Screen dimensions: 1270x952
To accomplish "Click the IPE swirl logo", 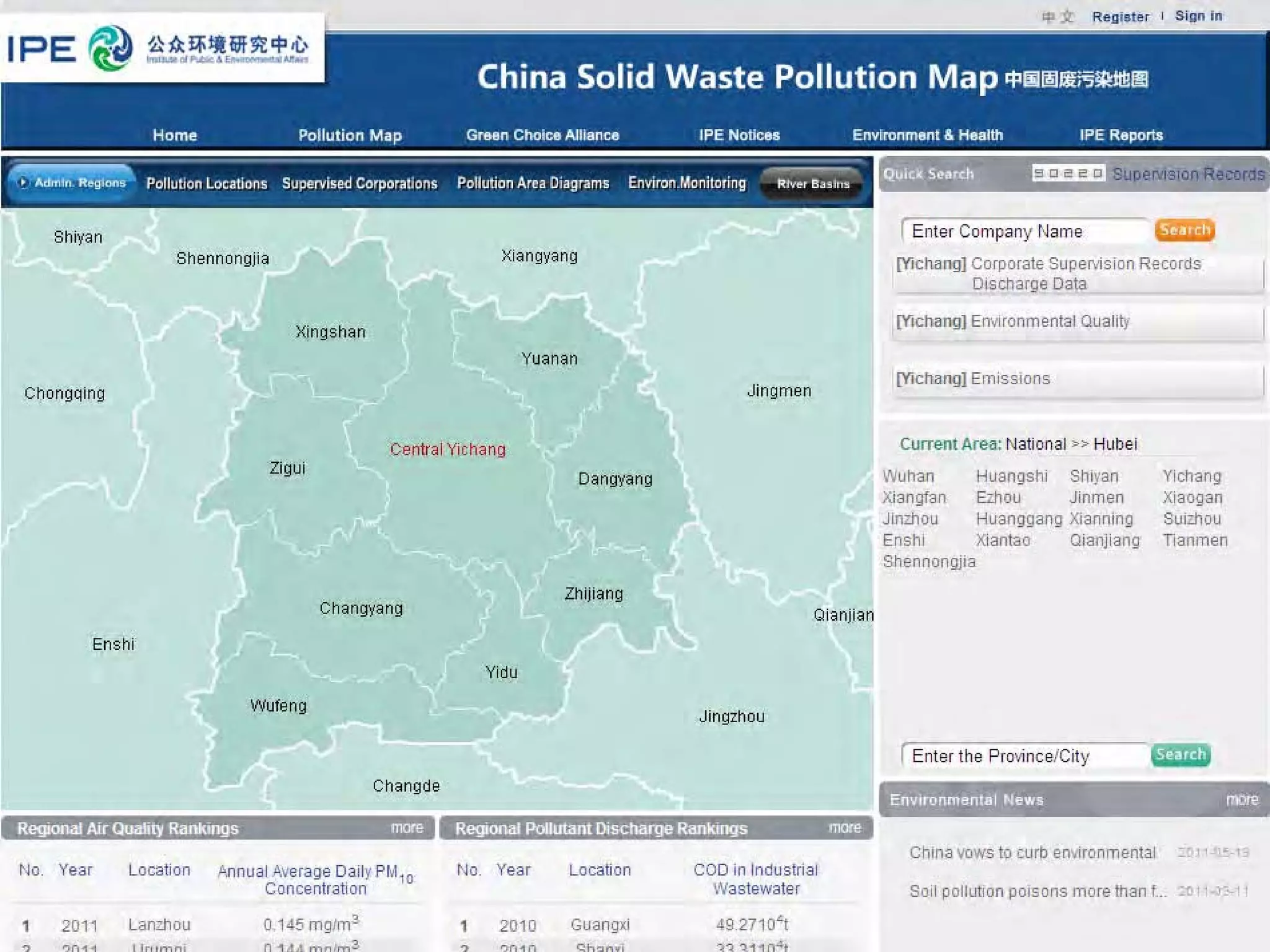I will point(110,48).
